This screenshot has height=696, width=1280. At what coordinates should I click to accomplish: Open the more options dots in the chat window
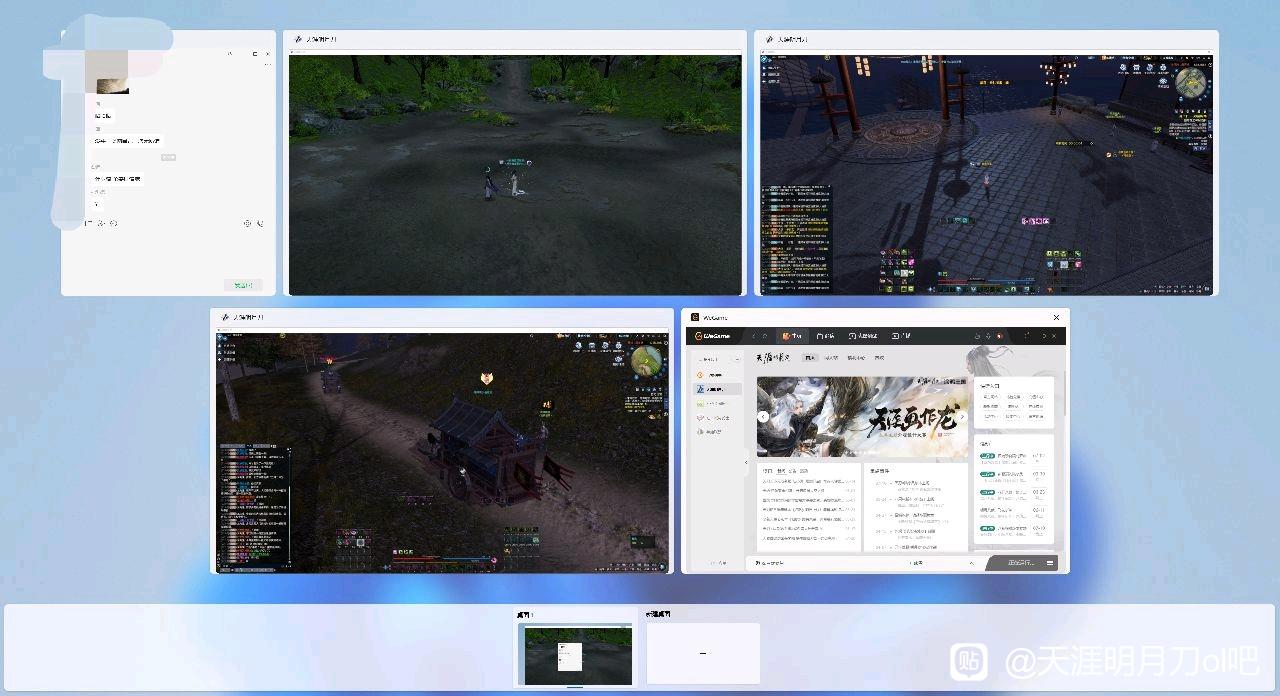[x=267, y=64]
